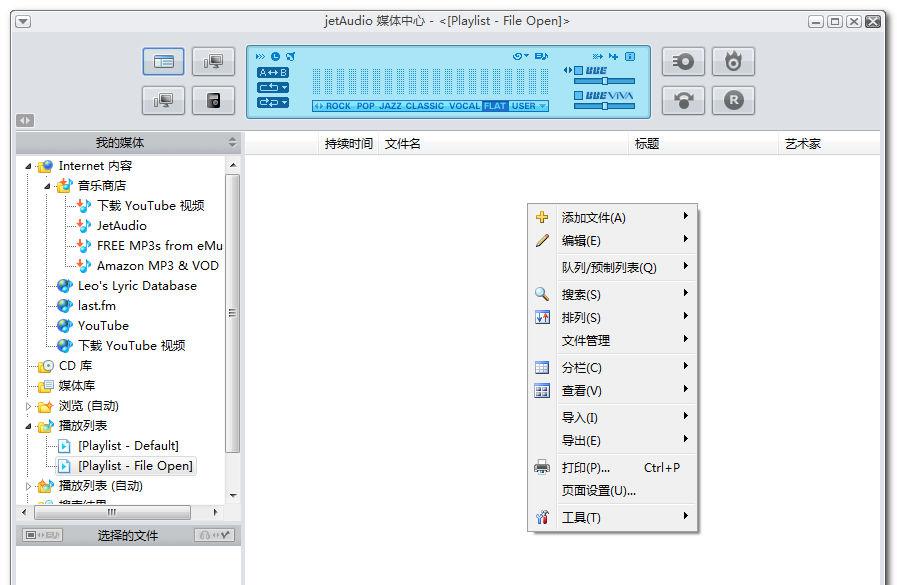Select the POP equalizer preset
Image resolution: width=897 pixels, height=585 pixels.
(365, 106)
